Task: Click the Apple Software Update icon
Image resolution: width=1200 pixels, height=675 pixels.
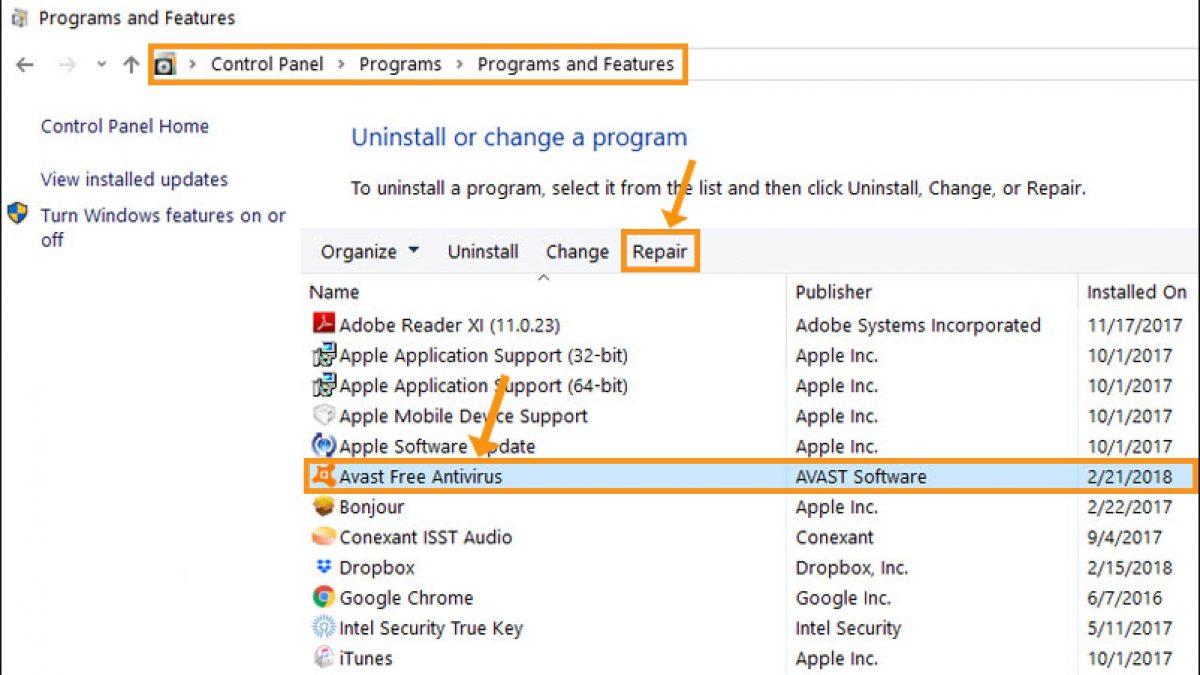Action: (323, 446)
